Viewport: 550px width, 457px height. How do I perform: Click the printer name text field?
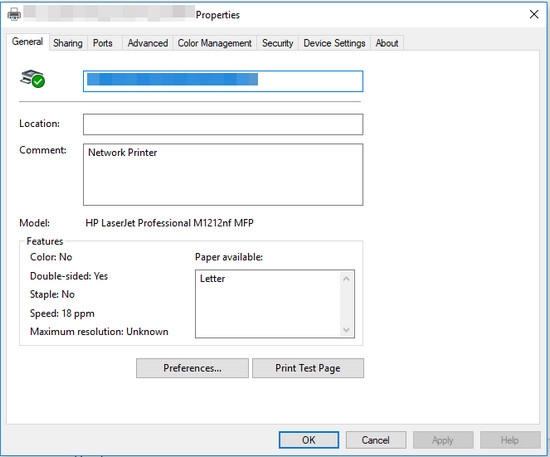point(223,81)
